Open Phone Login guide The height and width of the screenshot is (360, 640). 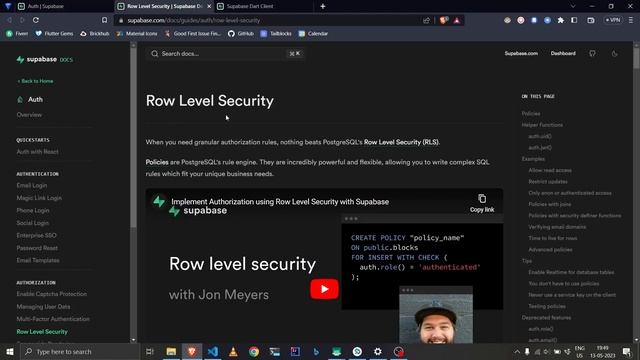(x=33, y=210)
